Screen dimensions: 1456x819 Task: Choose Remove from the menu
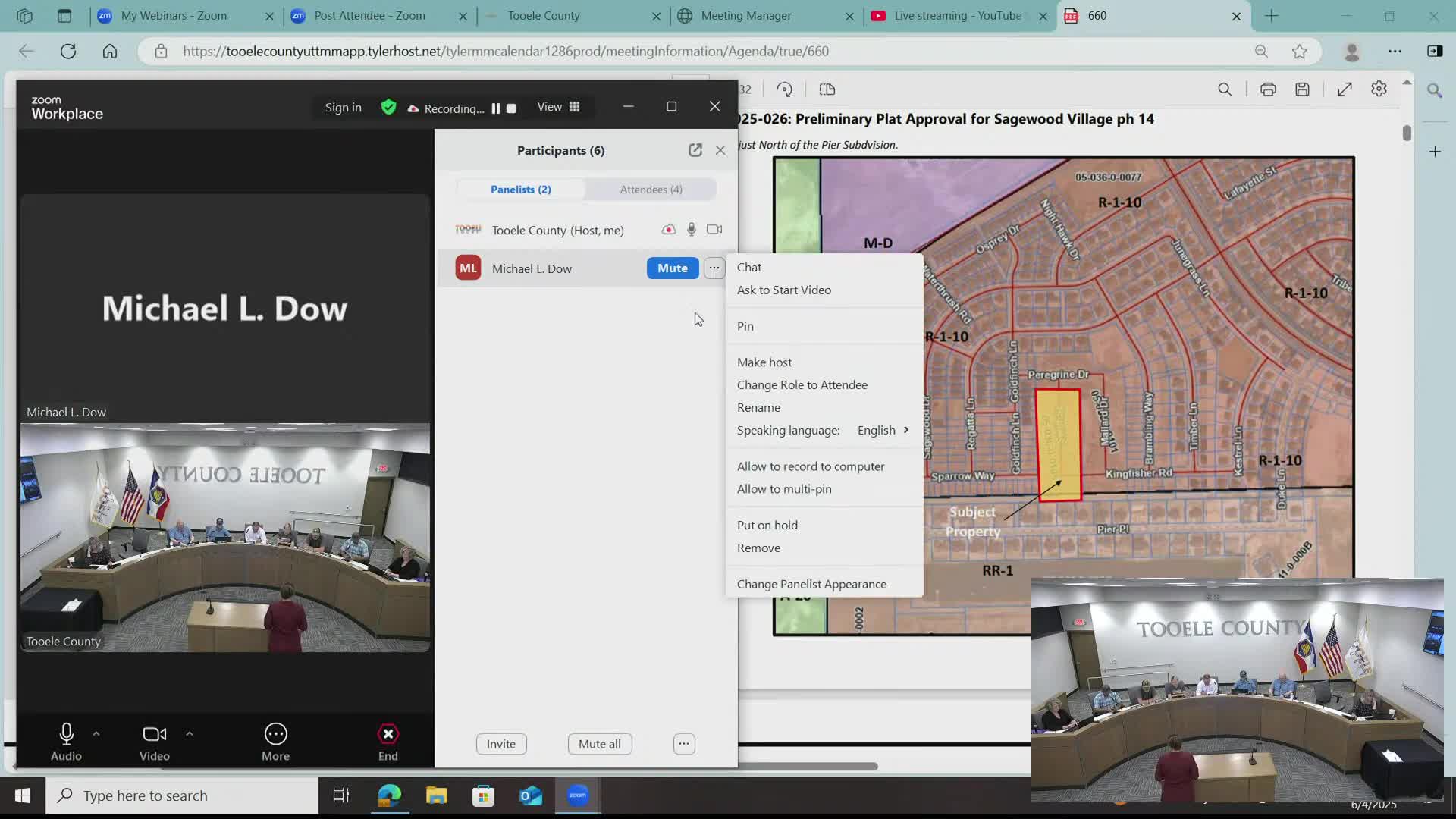[x=824, y=548]
